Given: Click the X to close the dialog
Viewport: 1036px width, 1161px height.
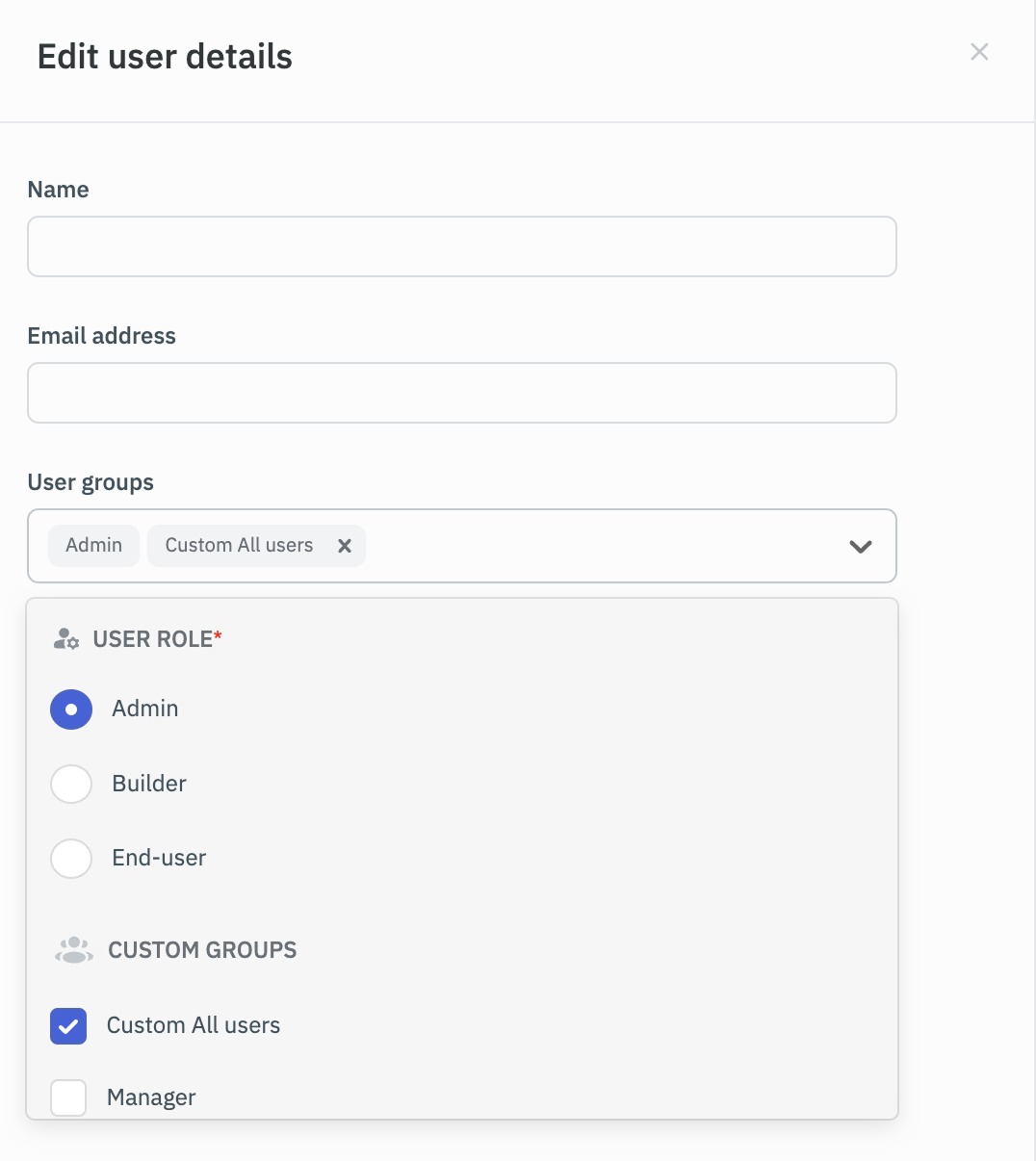Looking at the screenshot, I should coord(979,52).
